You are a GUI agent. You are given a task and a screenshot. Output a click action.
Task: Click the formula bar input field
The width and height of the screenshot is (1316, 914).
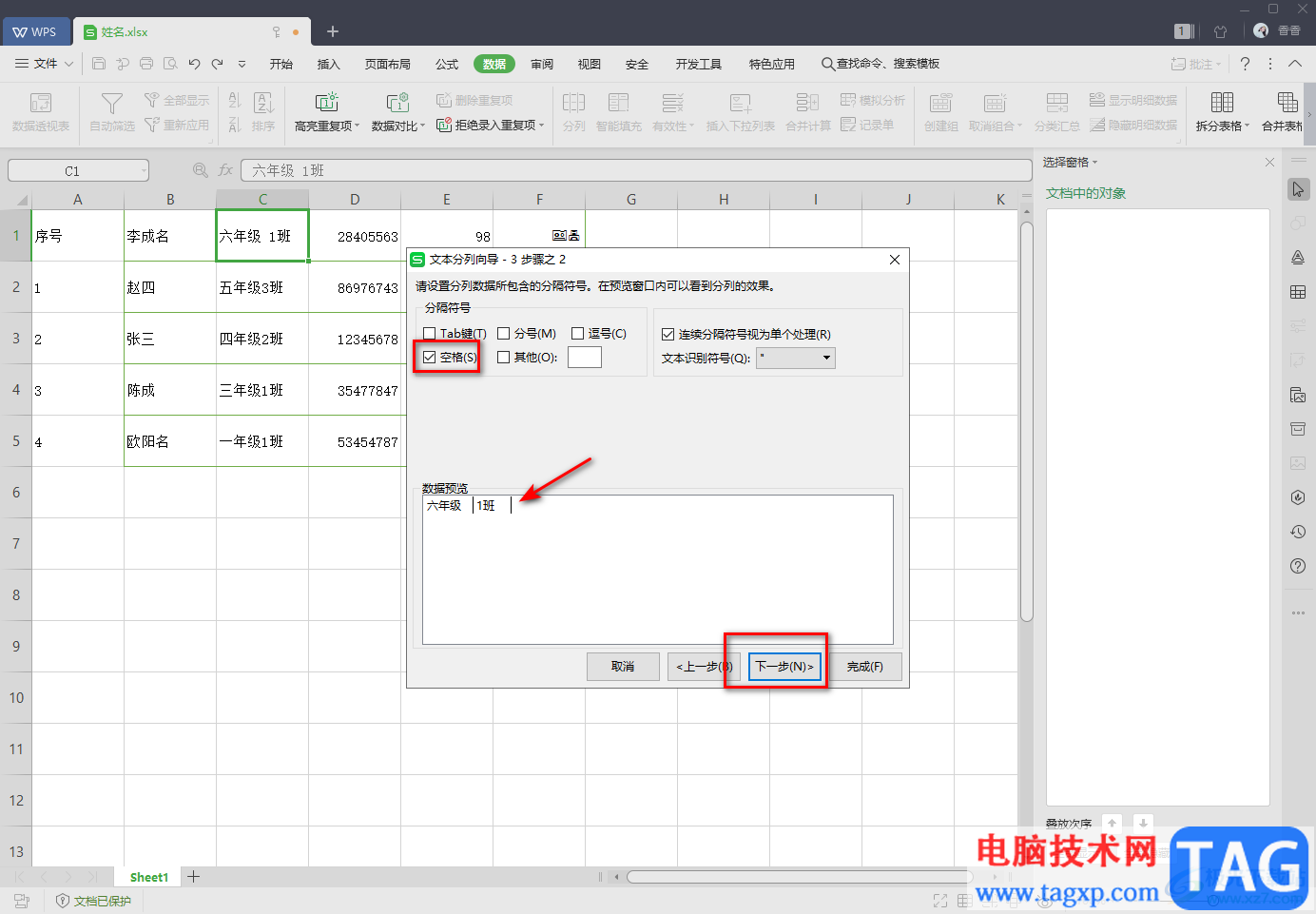[x=636, y=170]
